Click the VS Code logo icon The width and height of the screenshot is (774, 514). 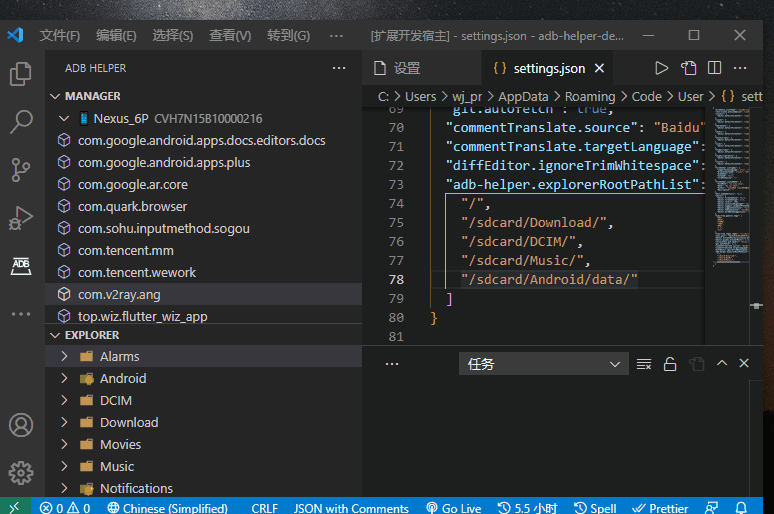[x=15, y=35]
